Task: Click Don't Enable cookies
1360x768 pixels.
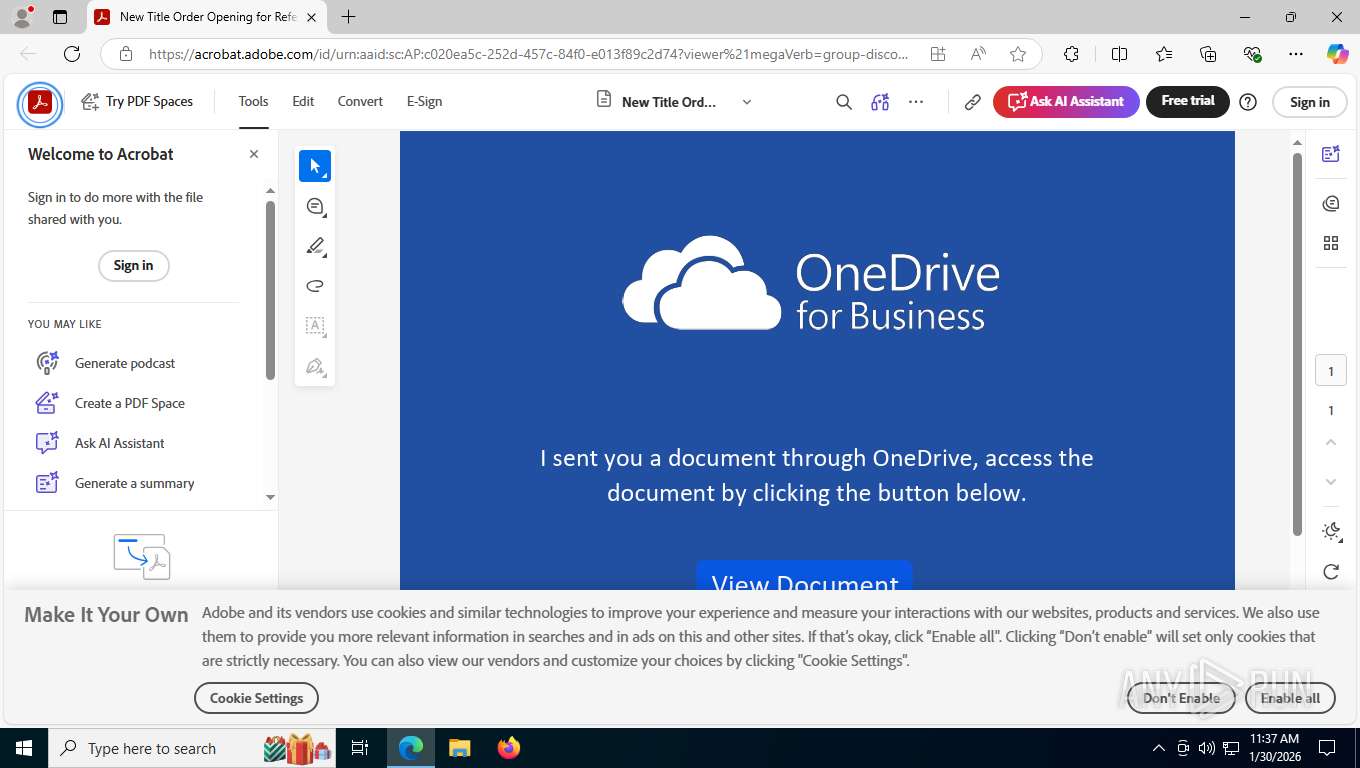Action: (x=1181, y=698)
